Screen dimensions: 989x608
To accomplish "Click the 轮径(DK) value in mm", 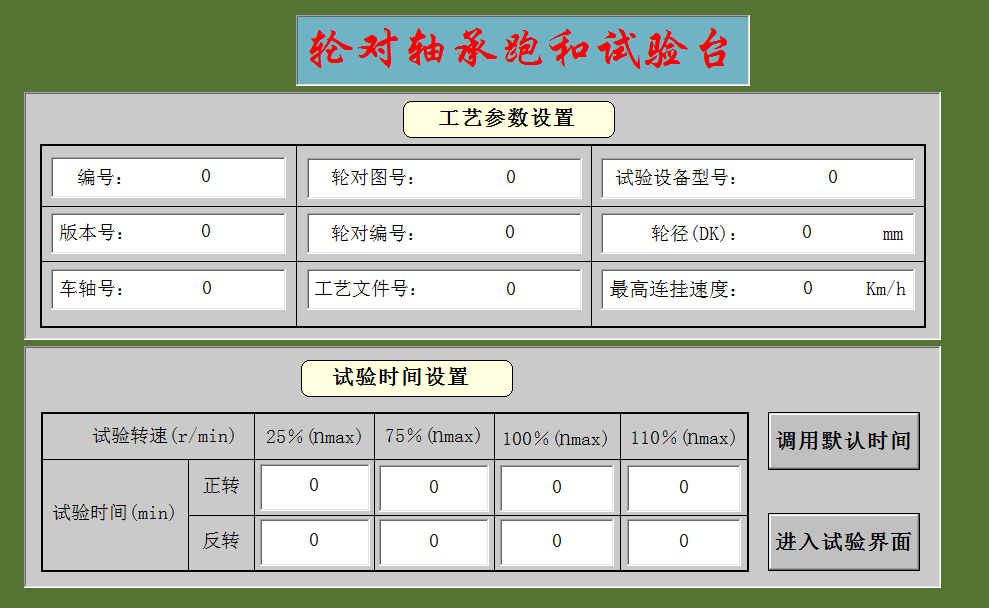I will [807, 233].
